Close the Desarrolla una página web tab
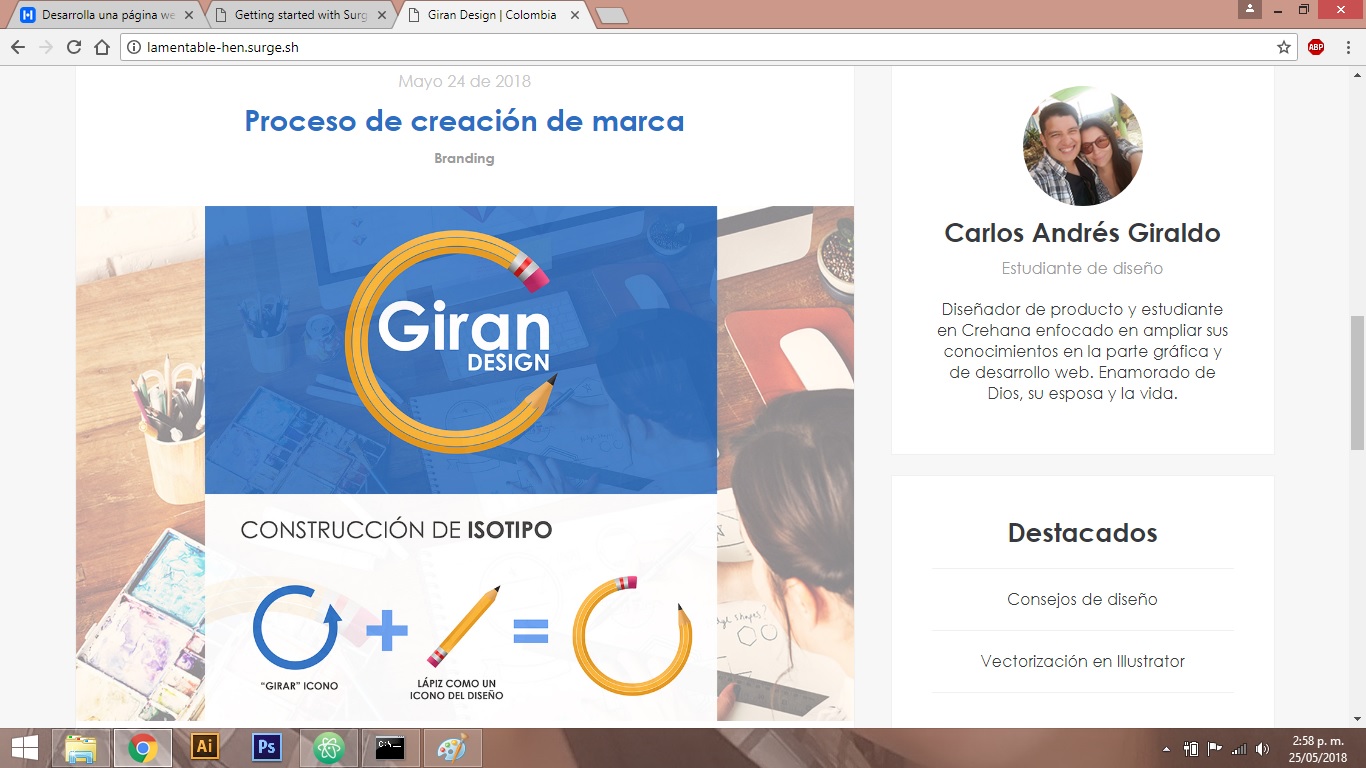The width and height of the screenshot is (1366, 768). (187, 15)
